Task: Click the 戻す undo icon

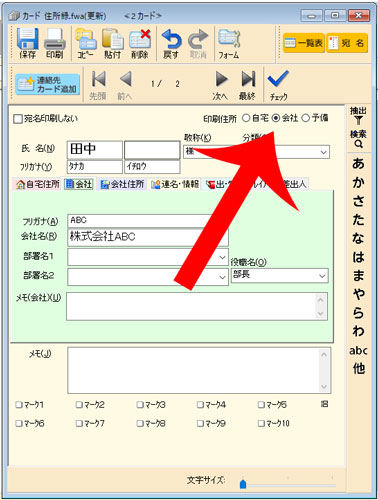Action: pos(171,43)
